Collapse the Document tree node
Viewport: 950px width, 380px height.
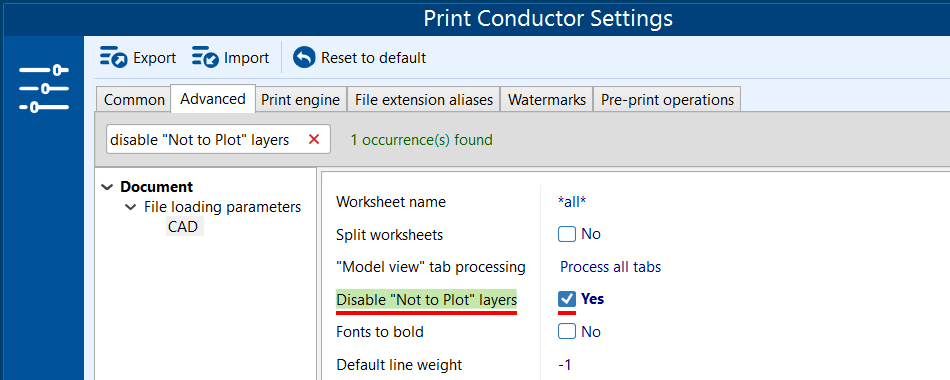point(108,187)
